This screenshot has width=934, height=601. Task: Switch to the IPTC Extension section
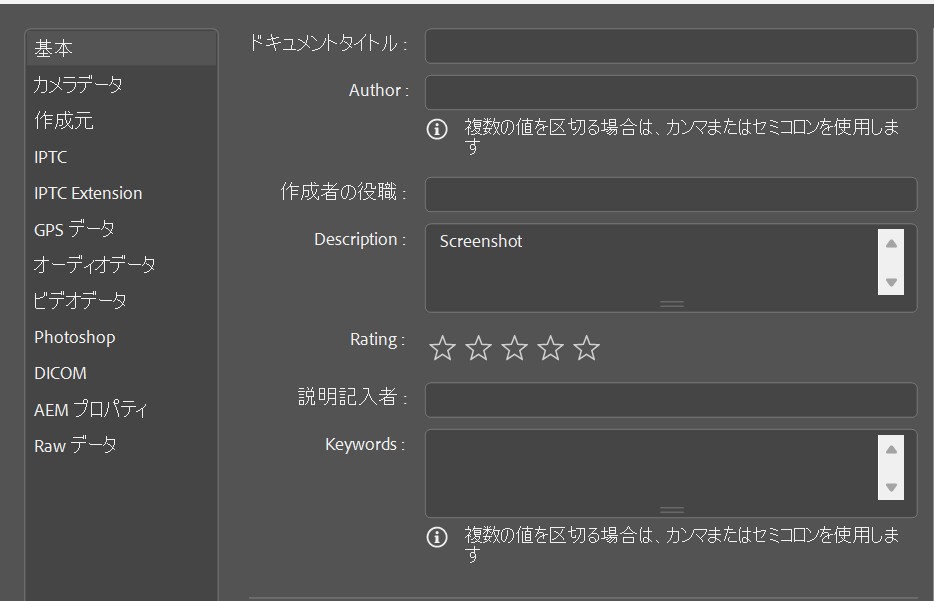[88, 193]
